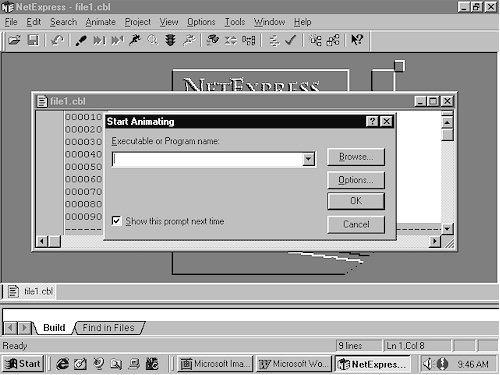This screenshot has height=375, width=500.
Task: Click the file1.cbl horizontal scroll left arrow
Action: (x=42, y=241)
